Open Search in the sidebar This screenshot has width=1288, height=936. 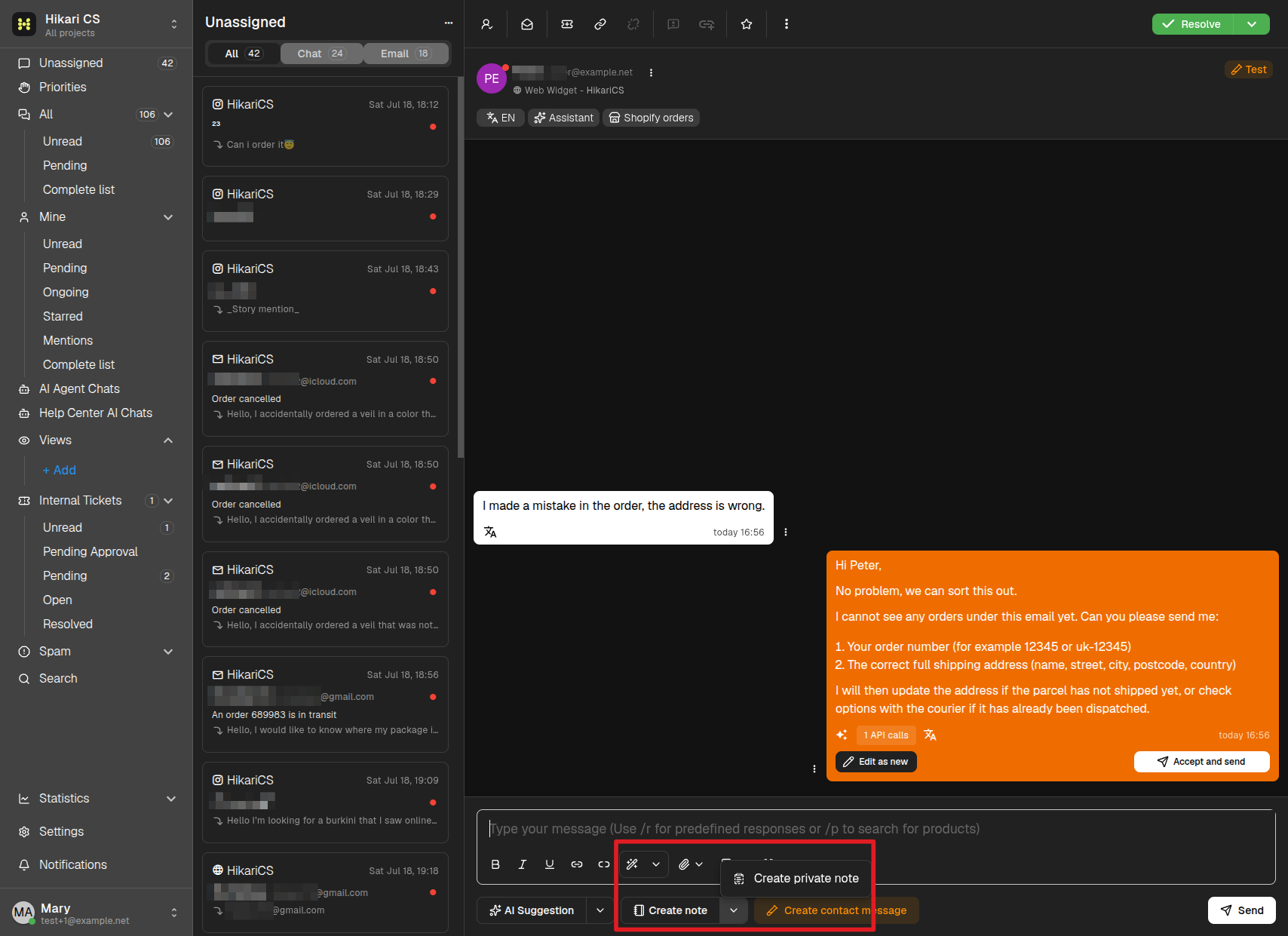click(58, 678)
